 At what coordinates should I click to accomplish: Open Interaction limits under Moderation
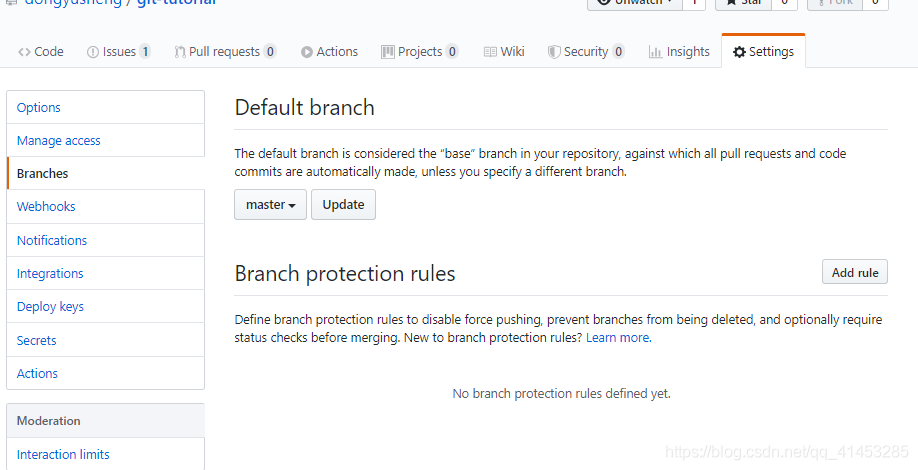pyautogui.click(x=105, y=454)
